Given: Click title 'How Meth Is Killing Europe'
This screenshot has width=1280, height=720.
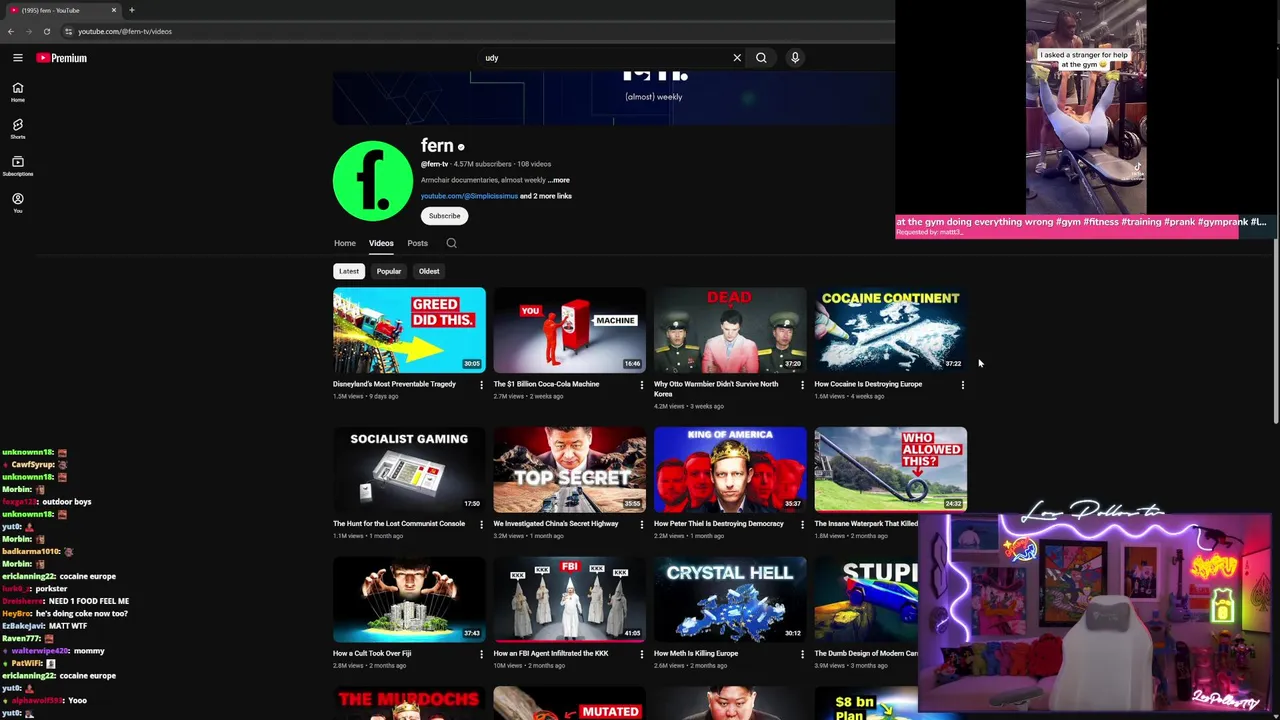Looking at the screenshot, I should point(696,654).
